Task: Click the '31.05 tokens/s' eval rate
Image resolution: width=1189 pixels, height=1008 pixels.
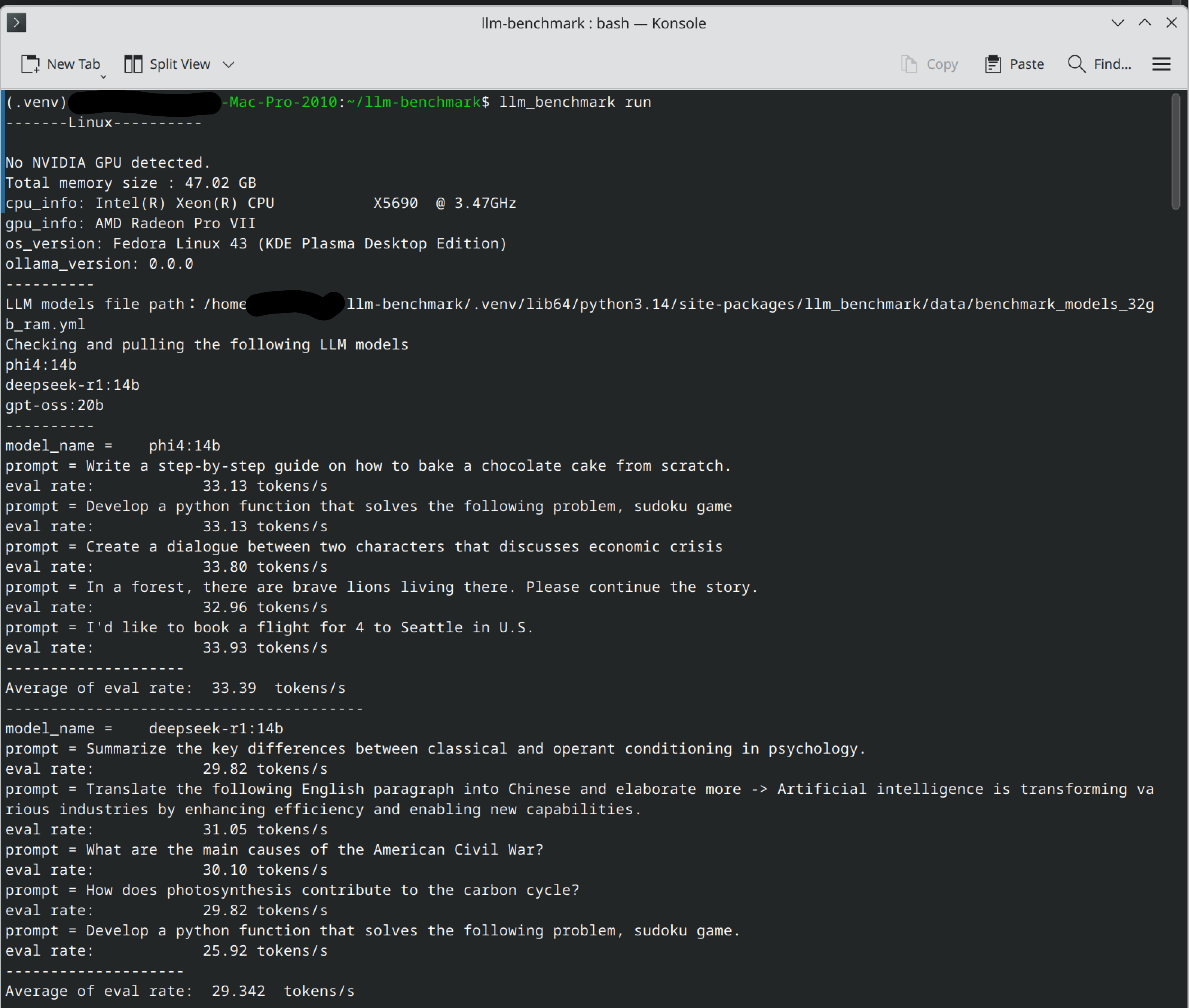Action: 265,830
